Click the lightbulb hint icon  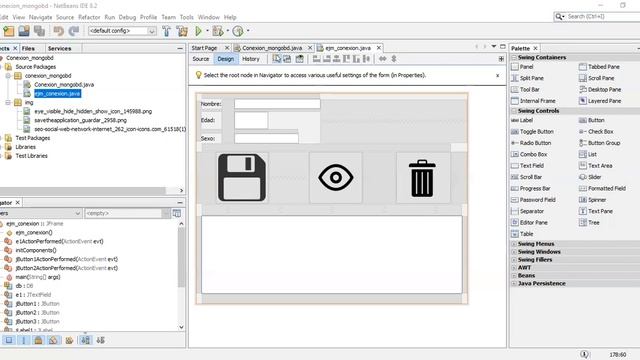point(198,75)
